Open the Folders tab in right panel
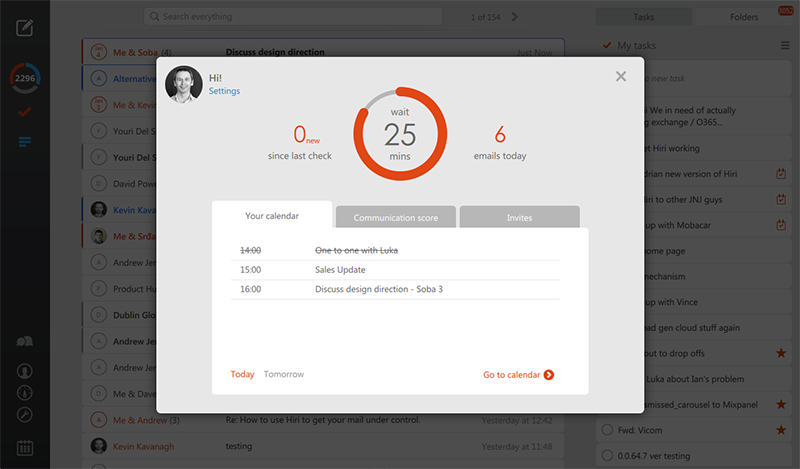 tap(744, 17)
